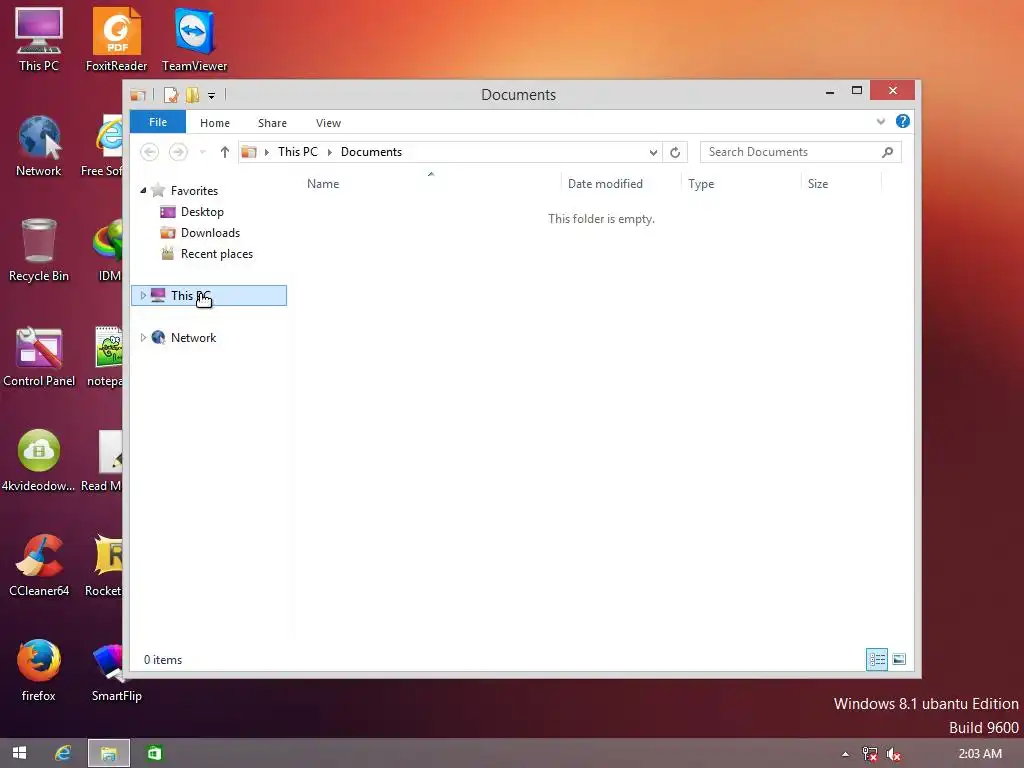
Task: Select This PC desktop icon
Action: 39,40
